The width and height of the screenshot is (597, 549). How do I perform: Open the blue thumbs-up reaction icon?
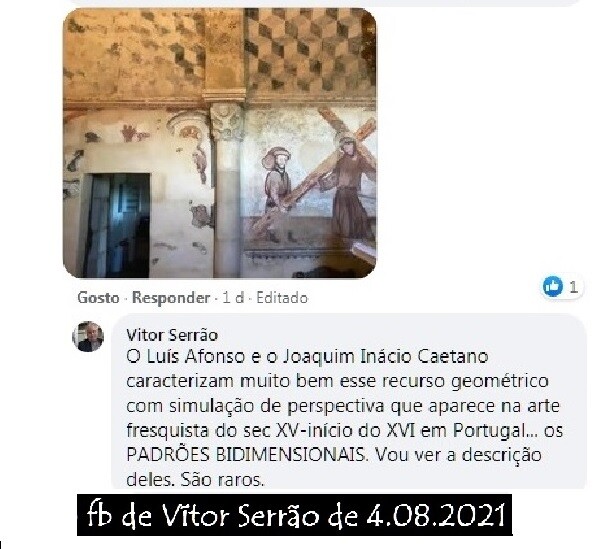click(x=552, y=286)
